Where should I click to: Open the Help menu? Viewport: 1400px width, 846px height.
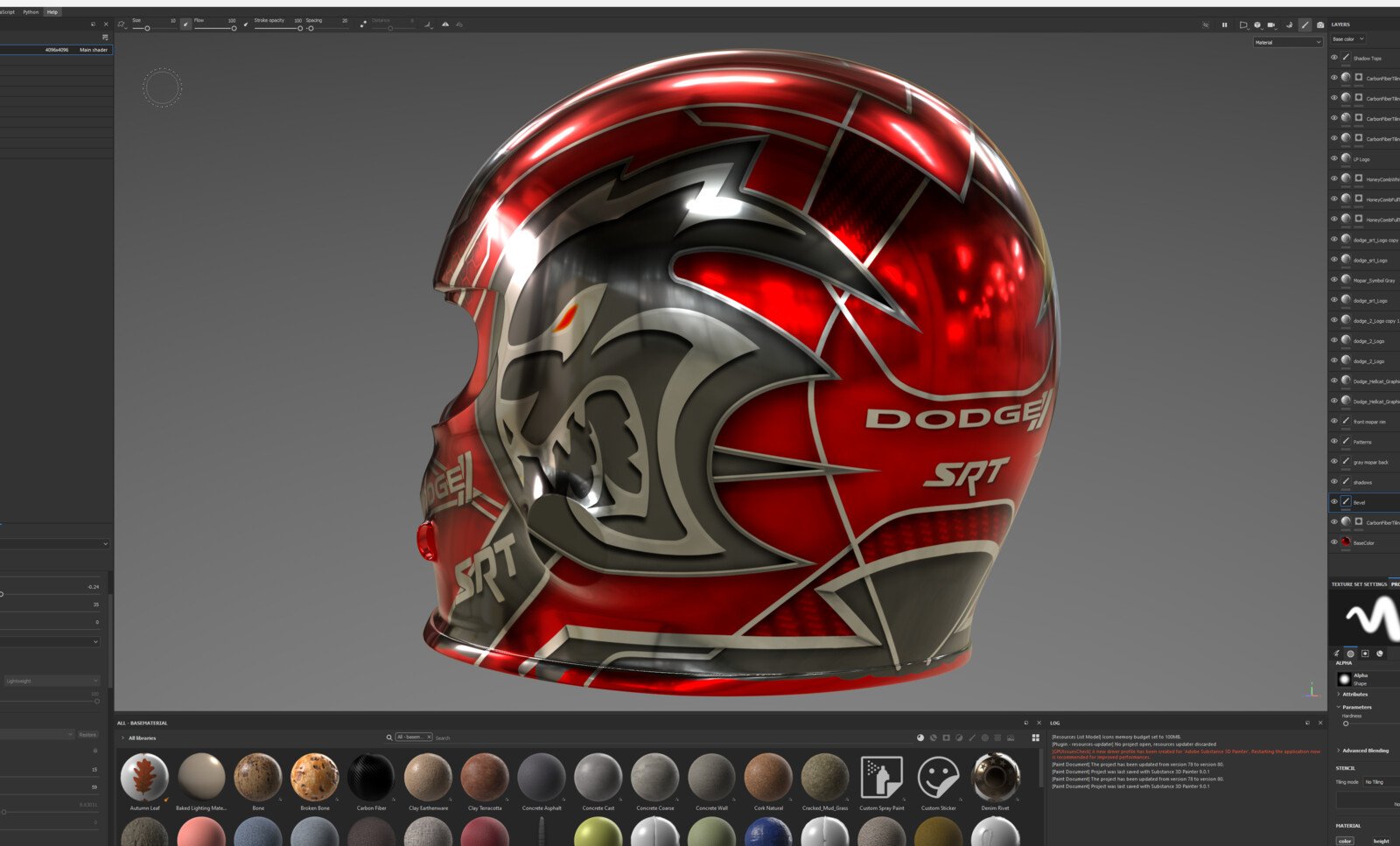[52, 12]
